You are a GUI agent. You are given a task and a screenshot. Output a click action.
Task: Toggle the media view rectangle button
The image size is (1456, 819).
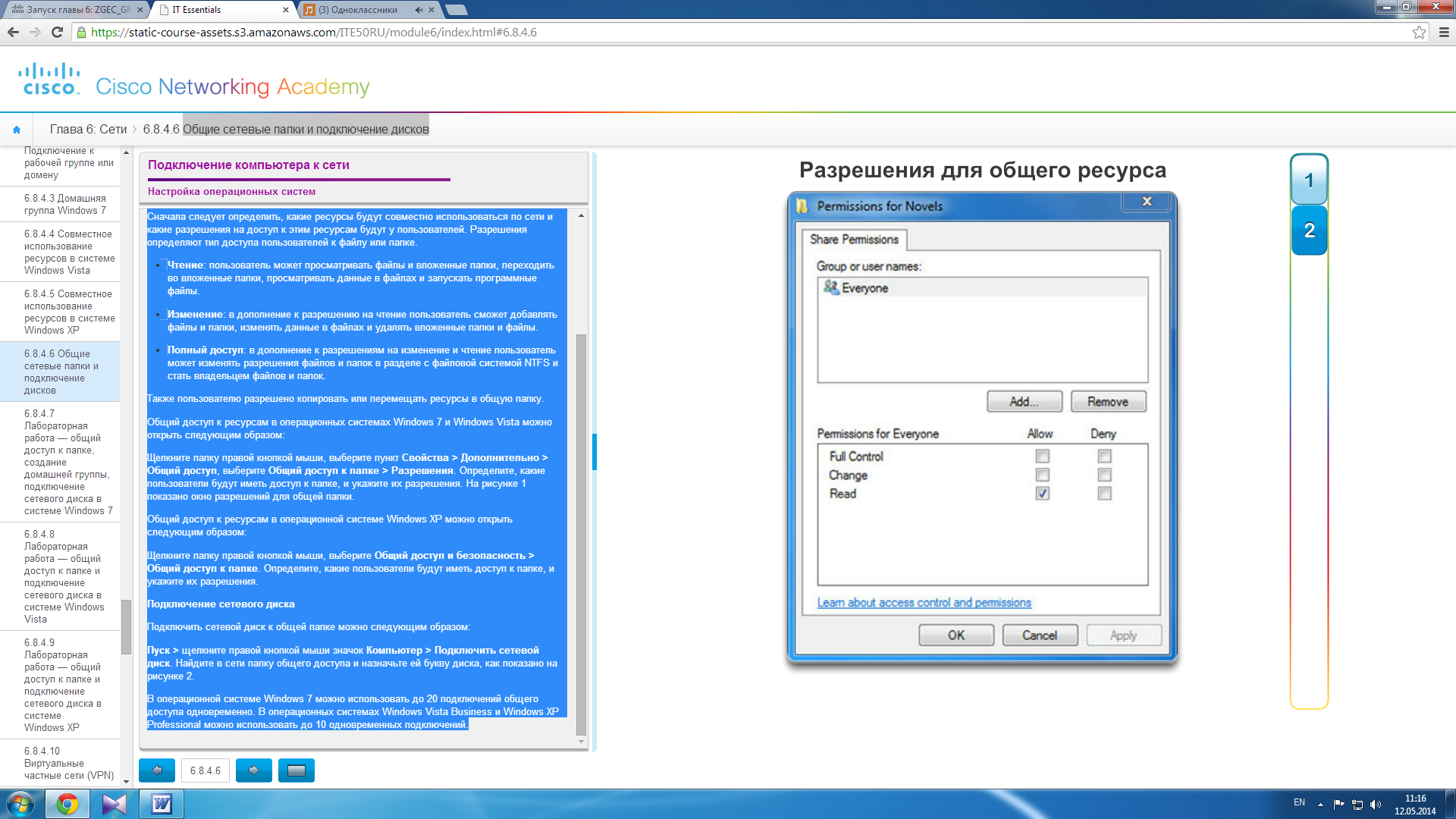coord(297,770)
